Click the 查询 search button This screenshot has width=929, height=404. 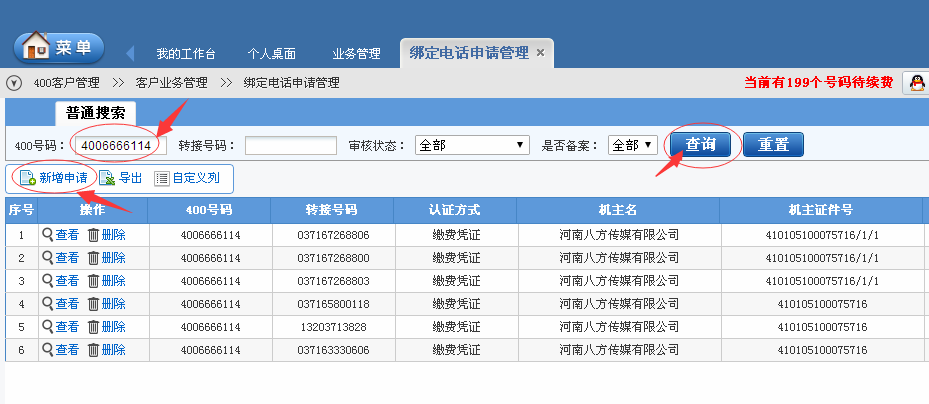[700, 145]
